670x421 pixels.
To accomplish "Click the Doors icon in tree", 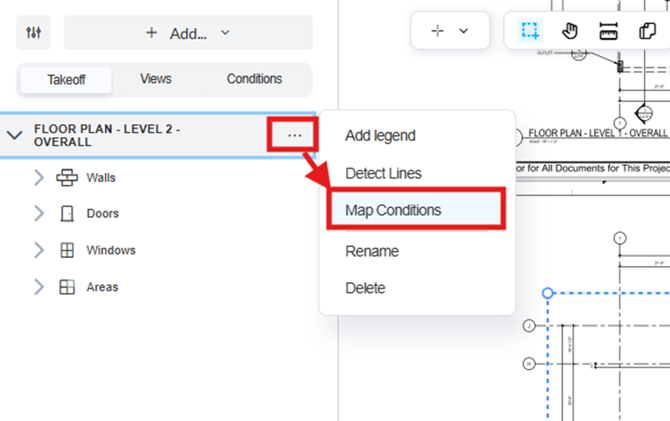I will (67, 214).
